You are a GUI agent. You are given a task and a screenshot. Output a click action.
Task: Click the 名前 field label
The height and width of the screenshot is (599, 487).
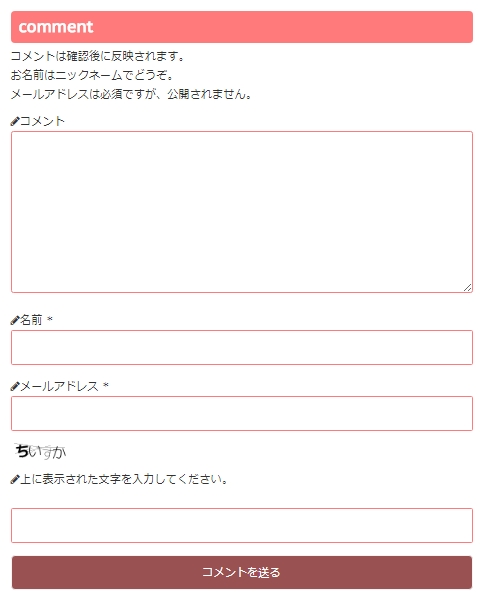[31, 320]
